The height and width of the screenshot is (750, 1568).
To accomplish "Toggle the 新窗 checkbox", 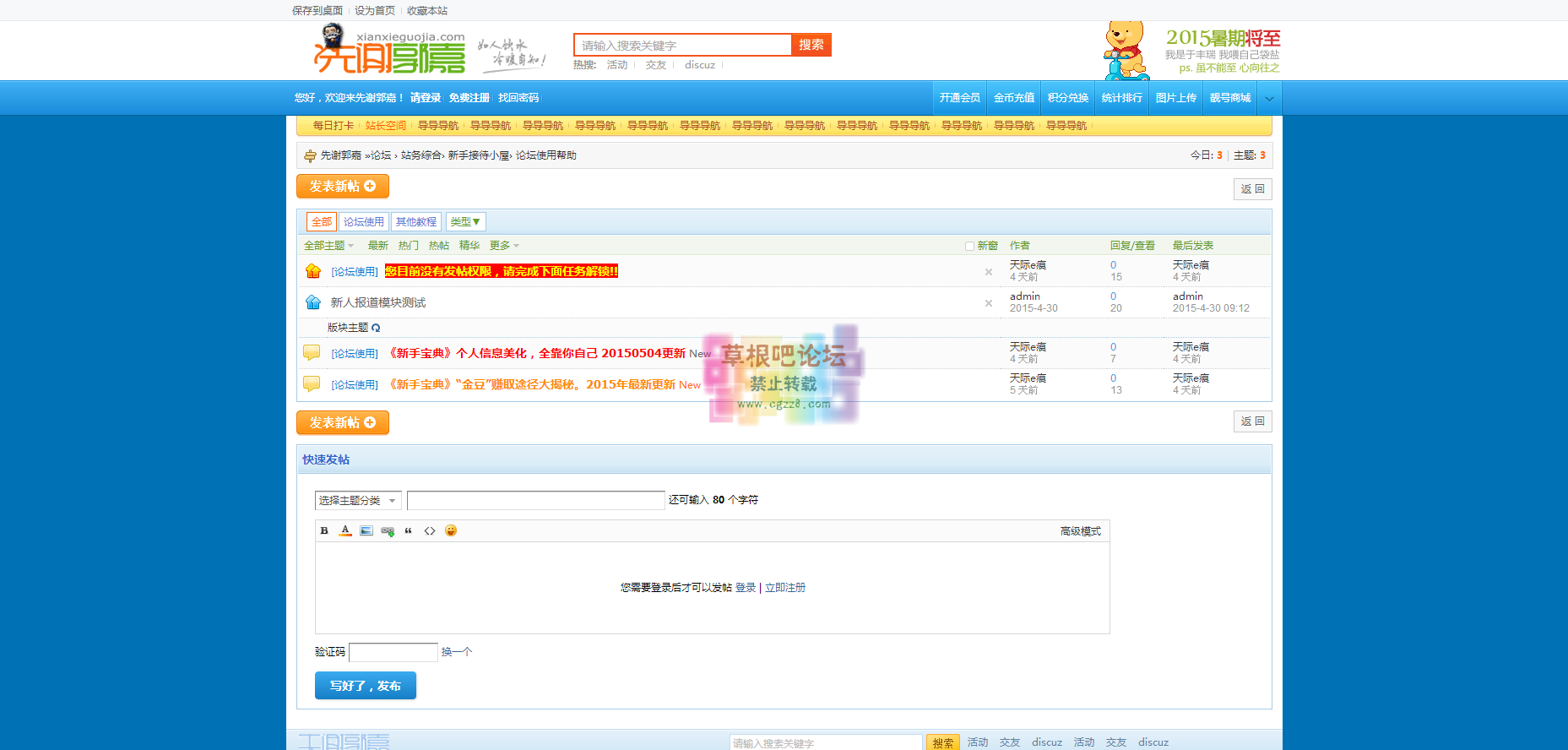I will tap(969, 246).
